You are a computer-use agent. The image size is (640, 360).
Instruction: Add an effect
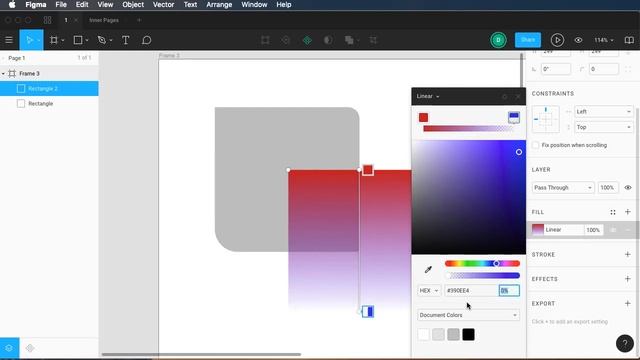point(628,279)
